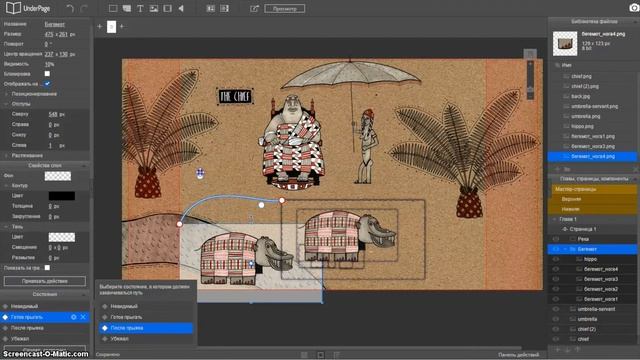Screen dimensions: 640x360
Task: Toggle the Показать за границами checkbox
Action: (47, 268)
